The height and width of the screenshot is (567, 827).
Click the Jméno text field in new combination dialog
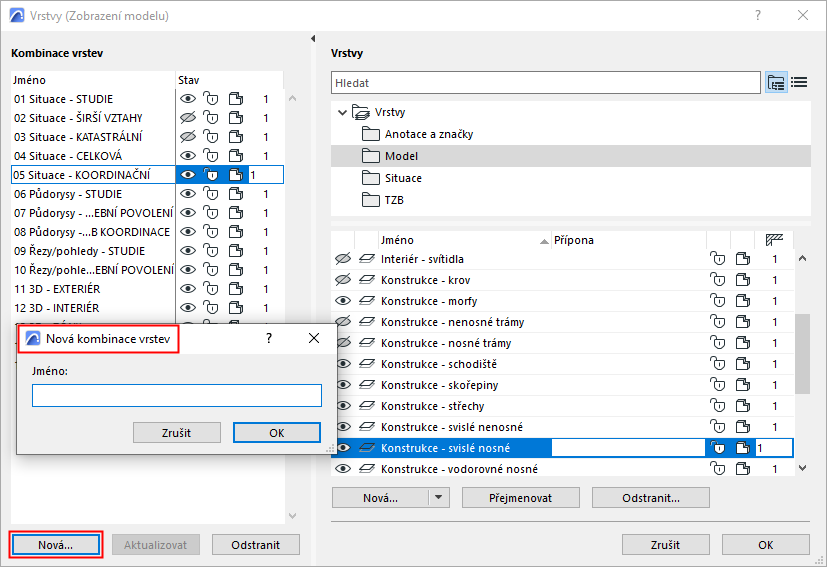[177, 396]
